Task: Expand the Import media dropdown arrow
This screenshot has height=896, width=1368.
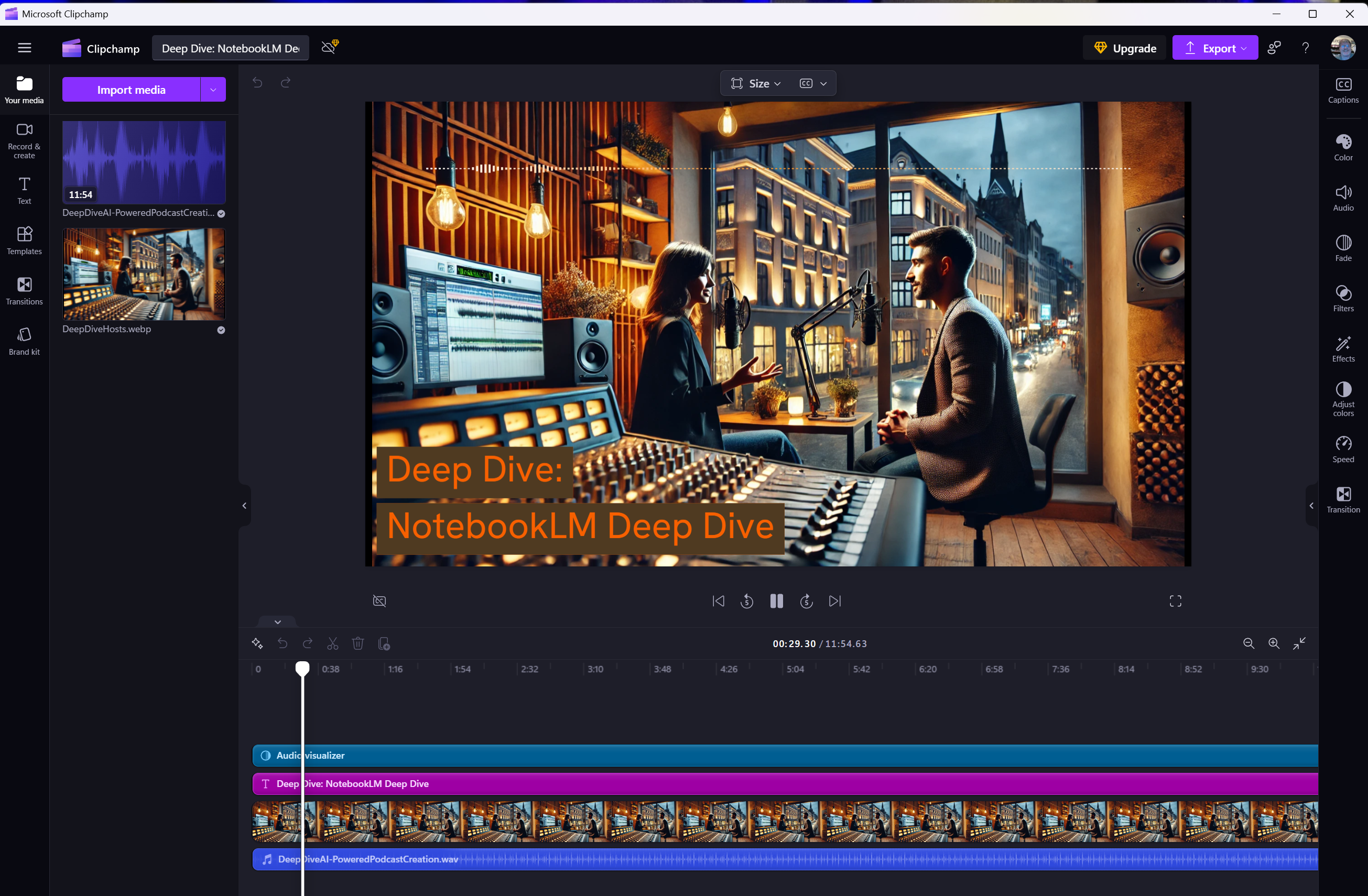Action: click(x=213, y=90)
